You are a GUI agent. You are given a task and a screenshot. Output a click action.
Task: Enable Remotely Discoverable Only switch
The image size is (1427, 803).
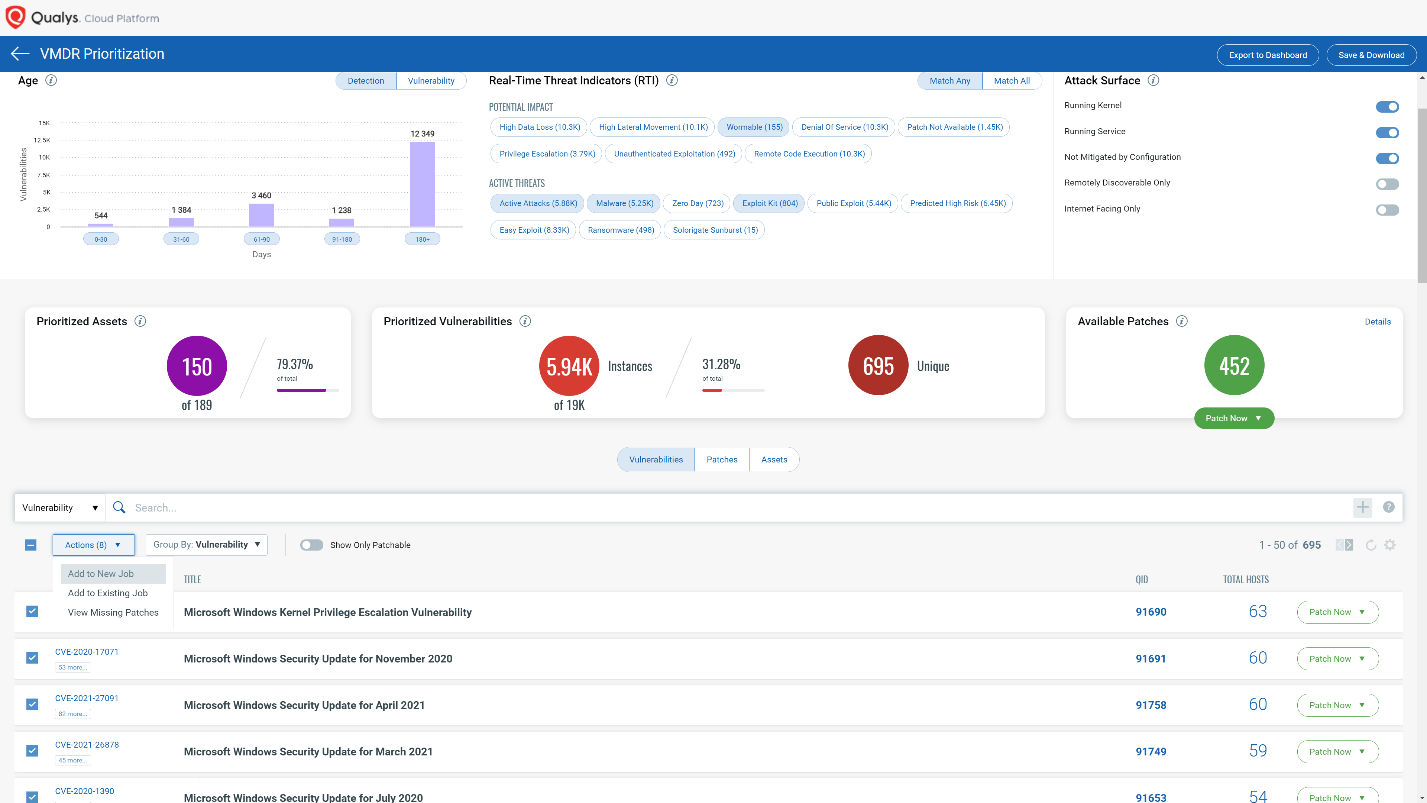[1387, 184]
